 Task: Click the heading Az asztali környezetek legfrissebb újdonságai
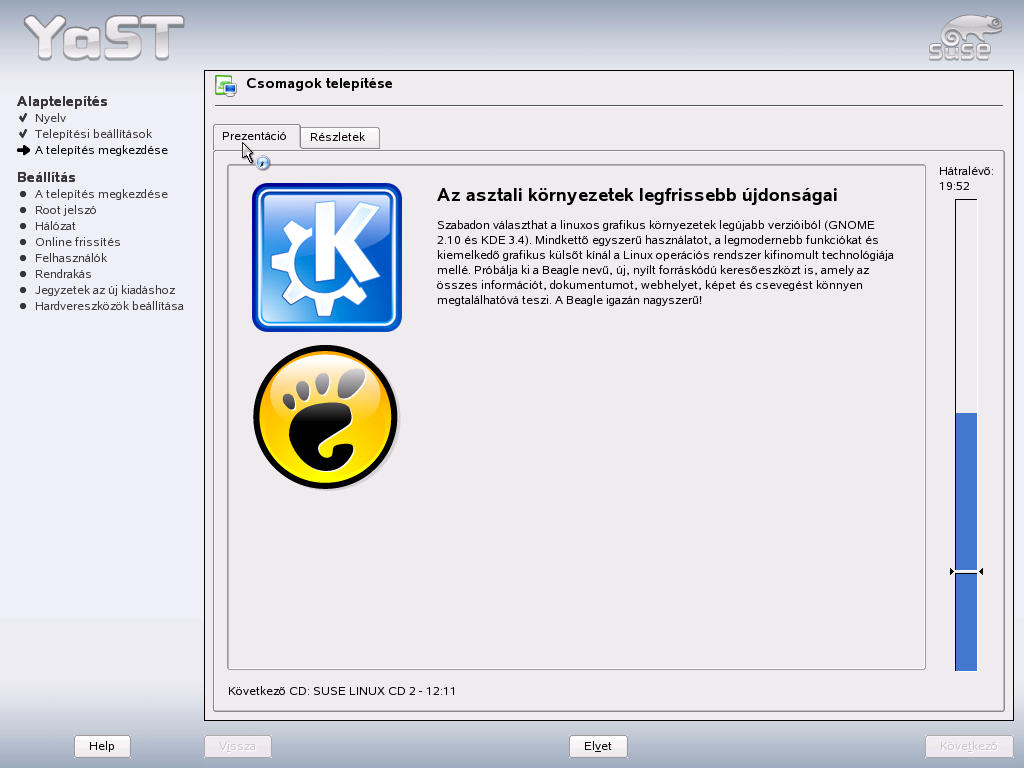tap(637, 195)
